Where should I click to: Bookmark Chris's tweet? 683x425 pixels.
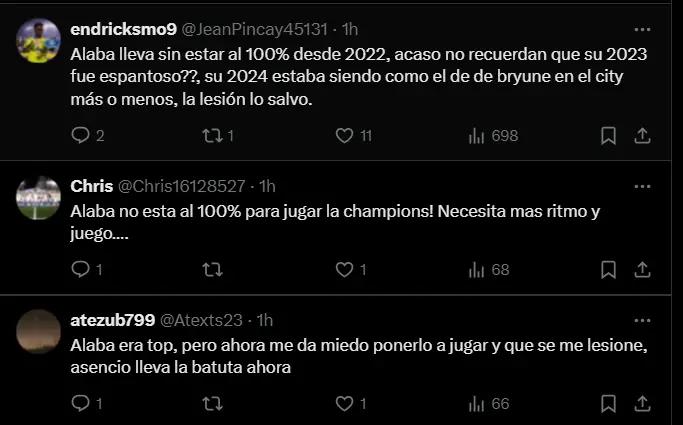[x=608, y=269]
